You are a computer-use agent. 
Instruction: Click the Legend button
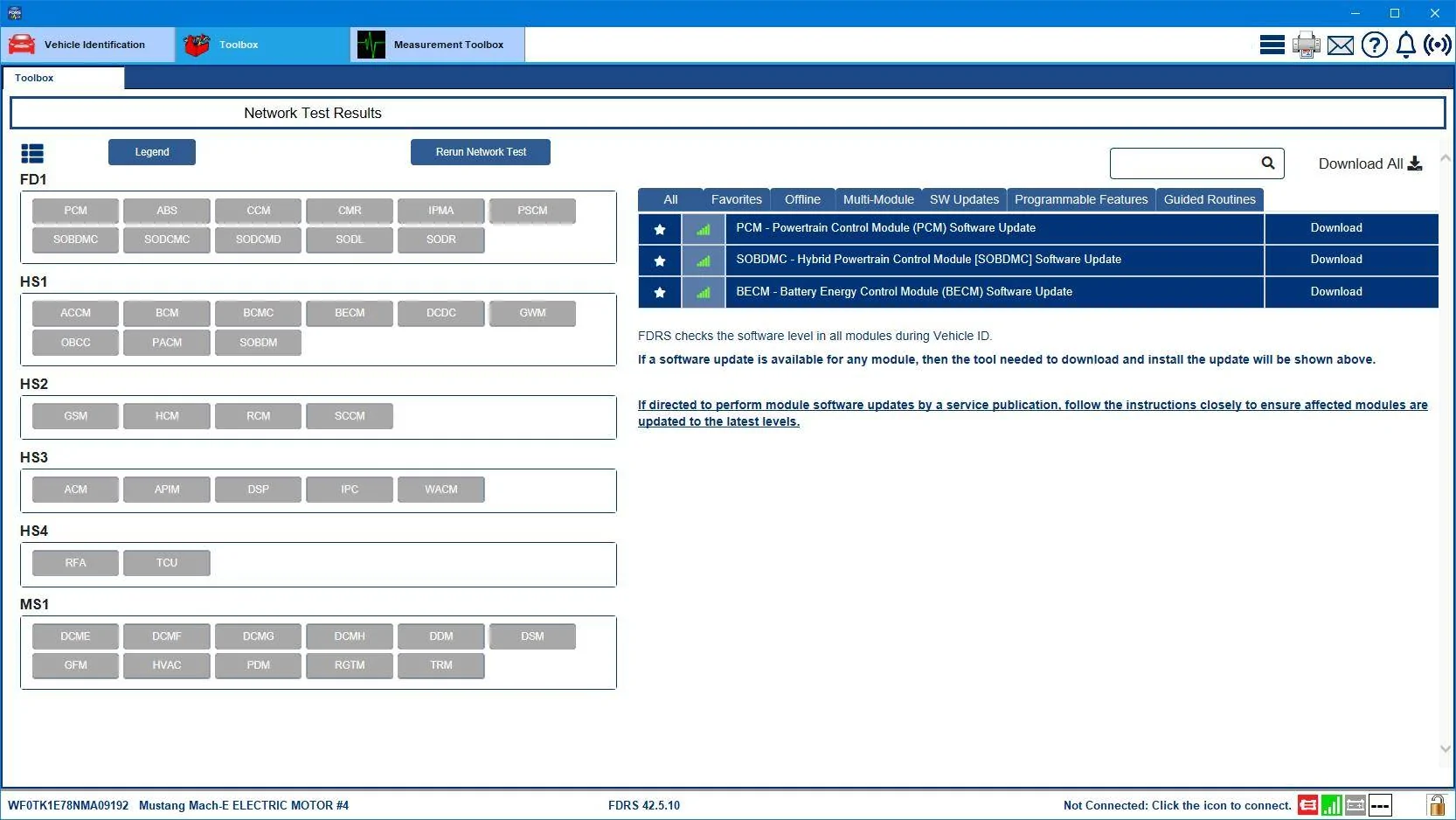coord(152,152)
